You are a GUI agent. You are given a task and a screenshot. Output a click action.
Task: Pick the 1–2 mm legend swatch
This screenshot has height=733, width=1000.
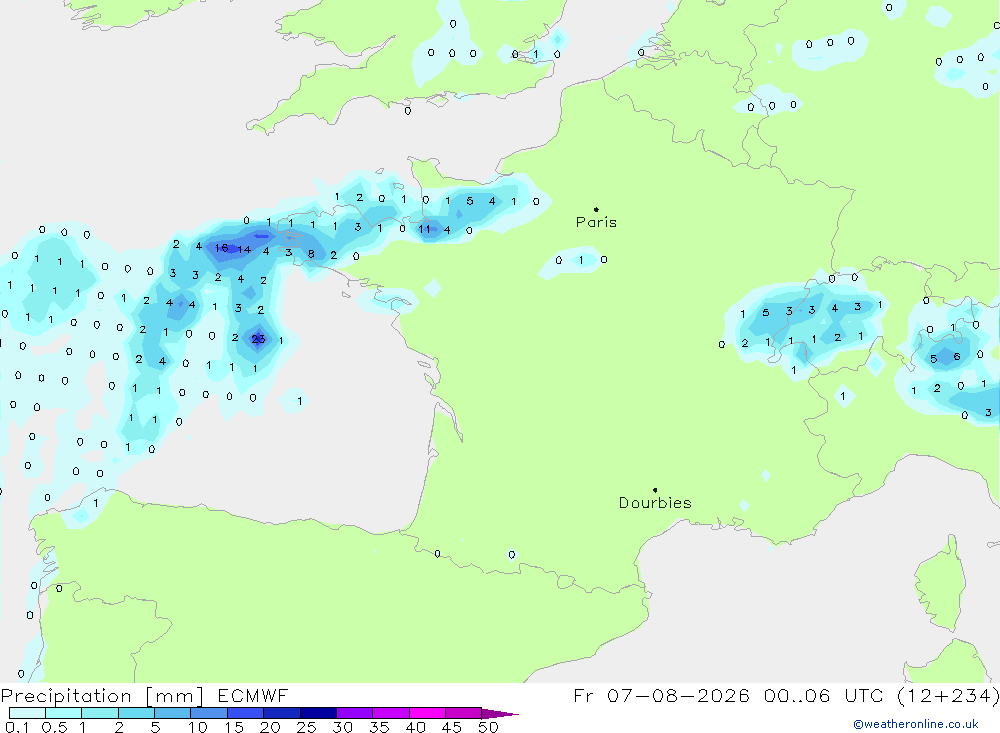(x=100, y=713)
